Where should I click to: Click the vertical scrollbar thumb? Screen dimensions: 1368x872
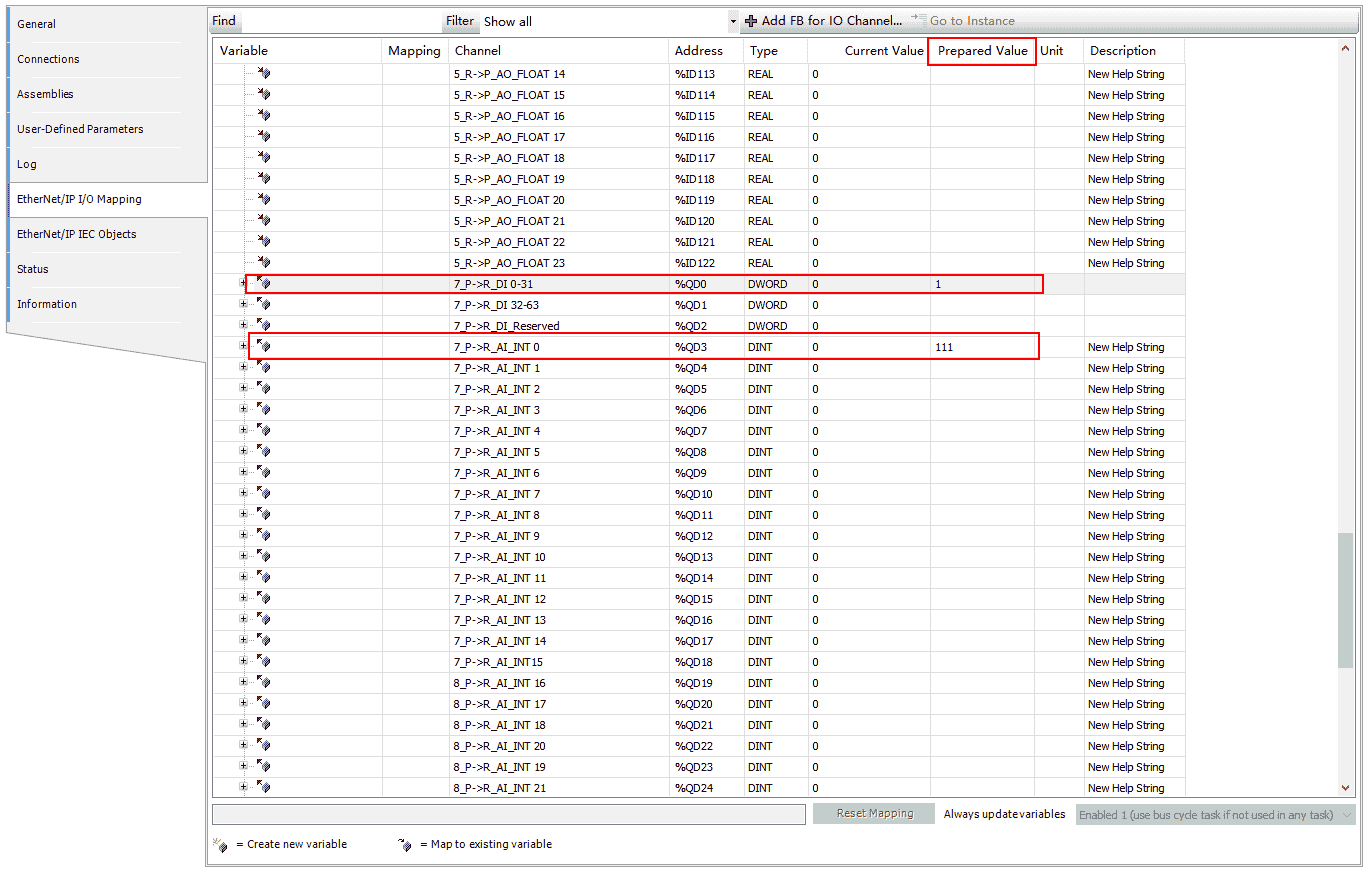click(x=1345, y=598)
